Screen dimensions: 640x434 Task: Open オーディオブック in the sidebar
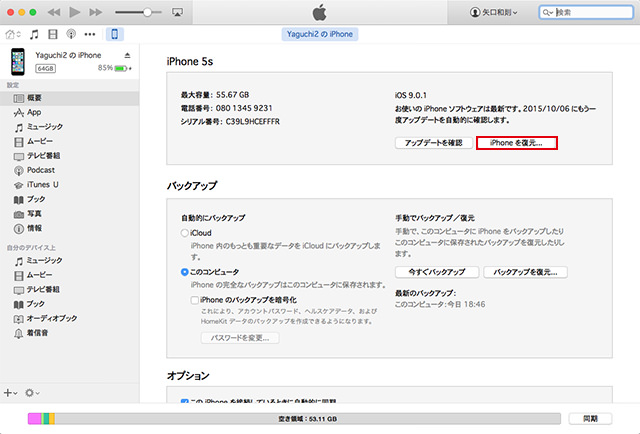pos(69,318)
